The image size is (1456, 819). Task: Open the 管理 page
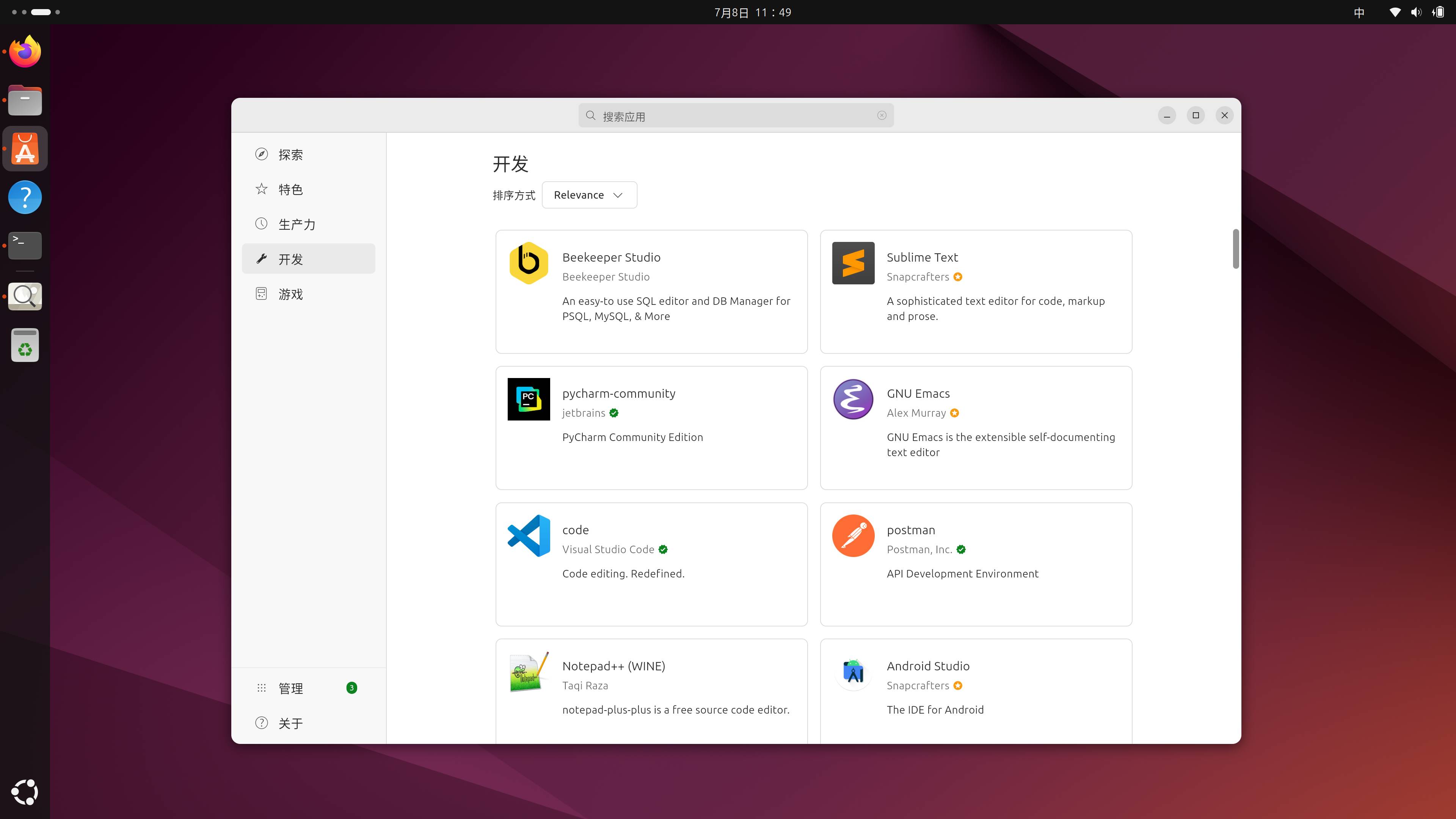pyautogui.click(x=309, y=688)
